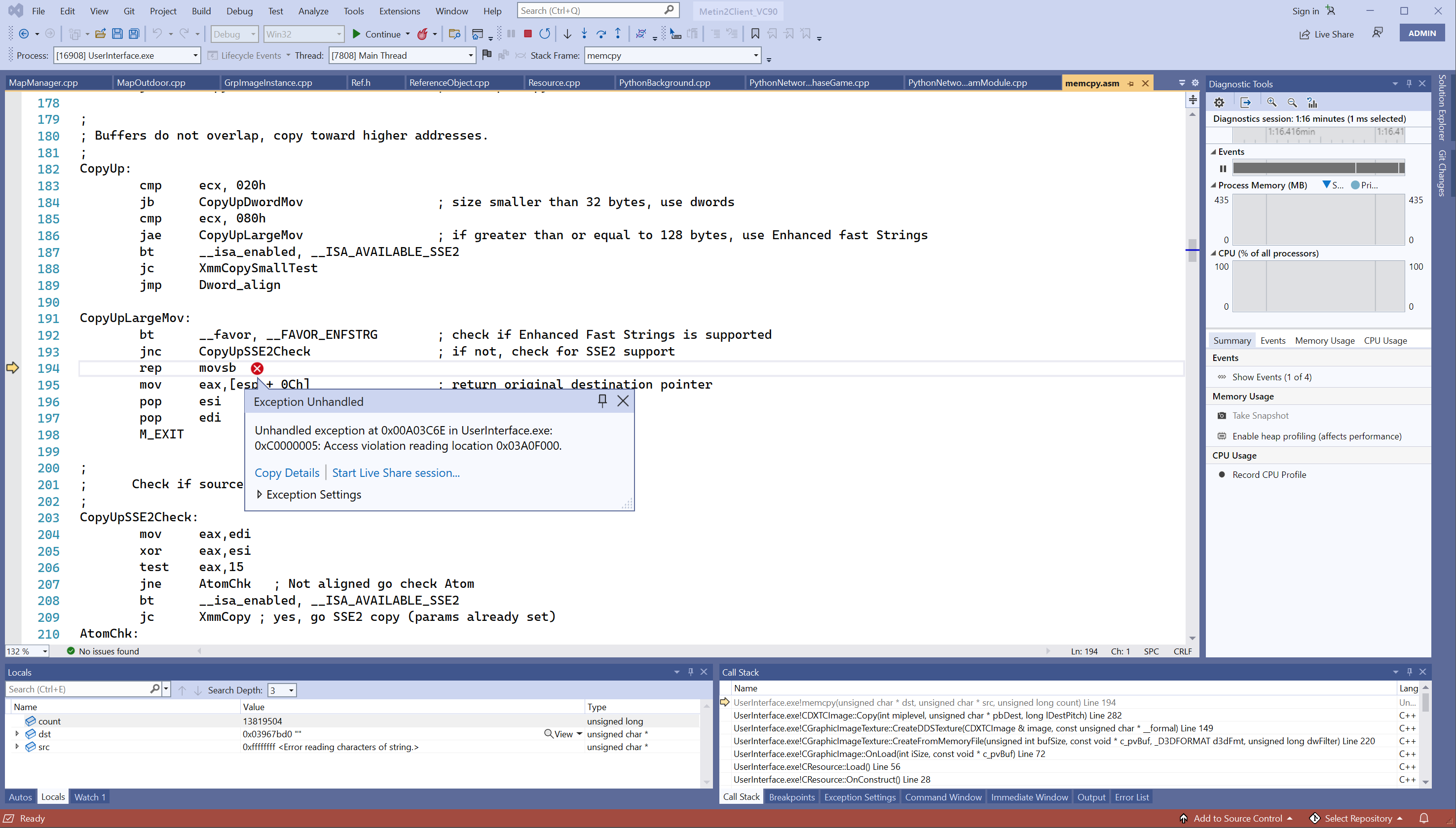Focus the Locals search field
Image resolution: width=1456 pixels, height=828 pixels.
tap(78, 689)
